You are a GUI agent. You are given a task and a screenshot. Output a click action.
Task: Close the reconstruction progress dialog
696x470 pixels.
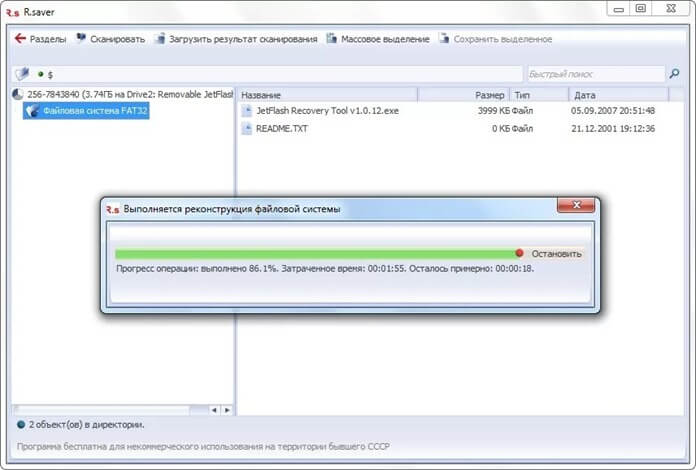tap(576, 205)
